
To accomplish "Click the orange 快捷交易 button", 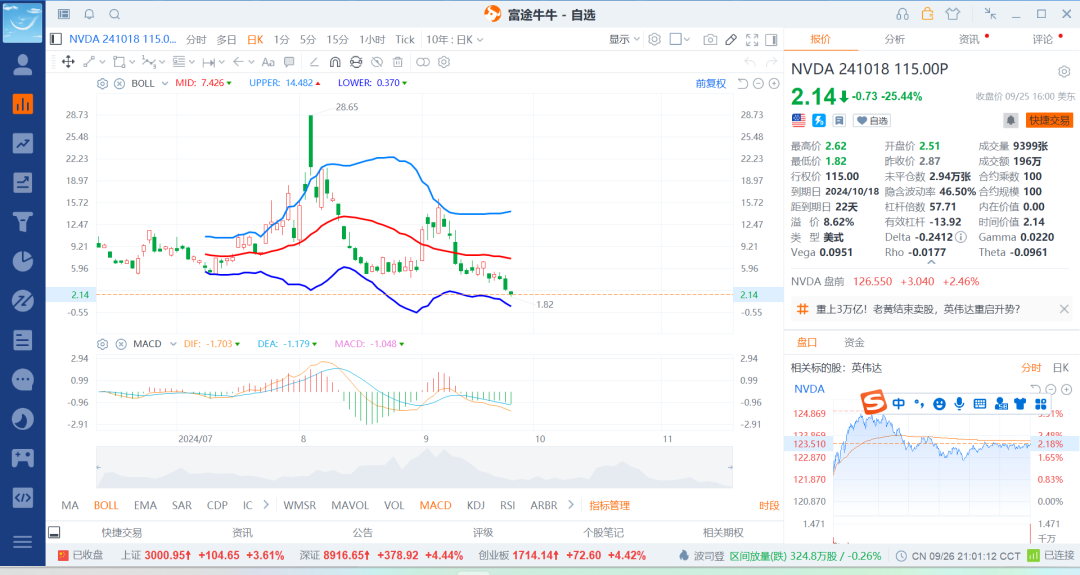I will coord(1049,120).
